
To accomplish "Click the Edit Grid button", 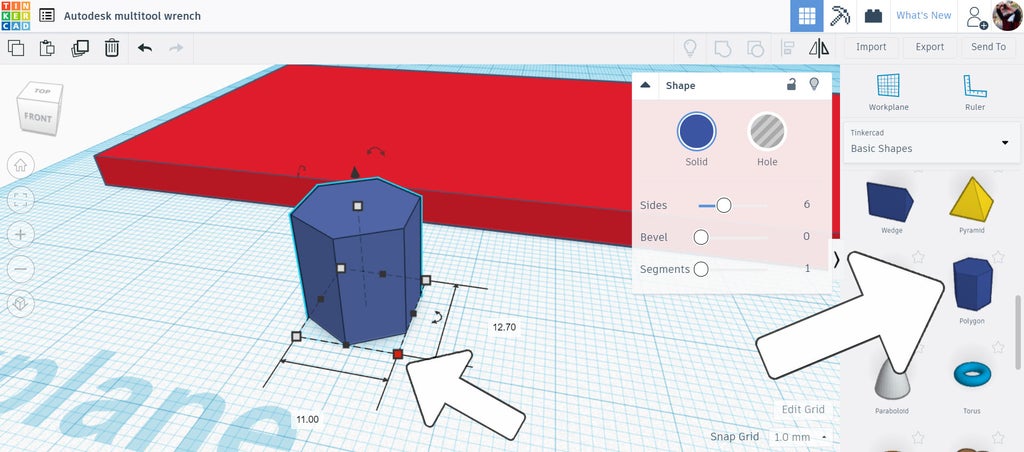I will pos(803,410).
